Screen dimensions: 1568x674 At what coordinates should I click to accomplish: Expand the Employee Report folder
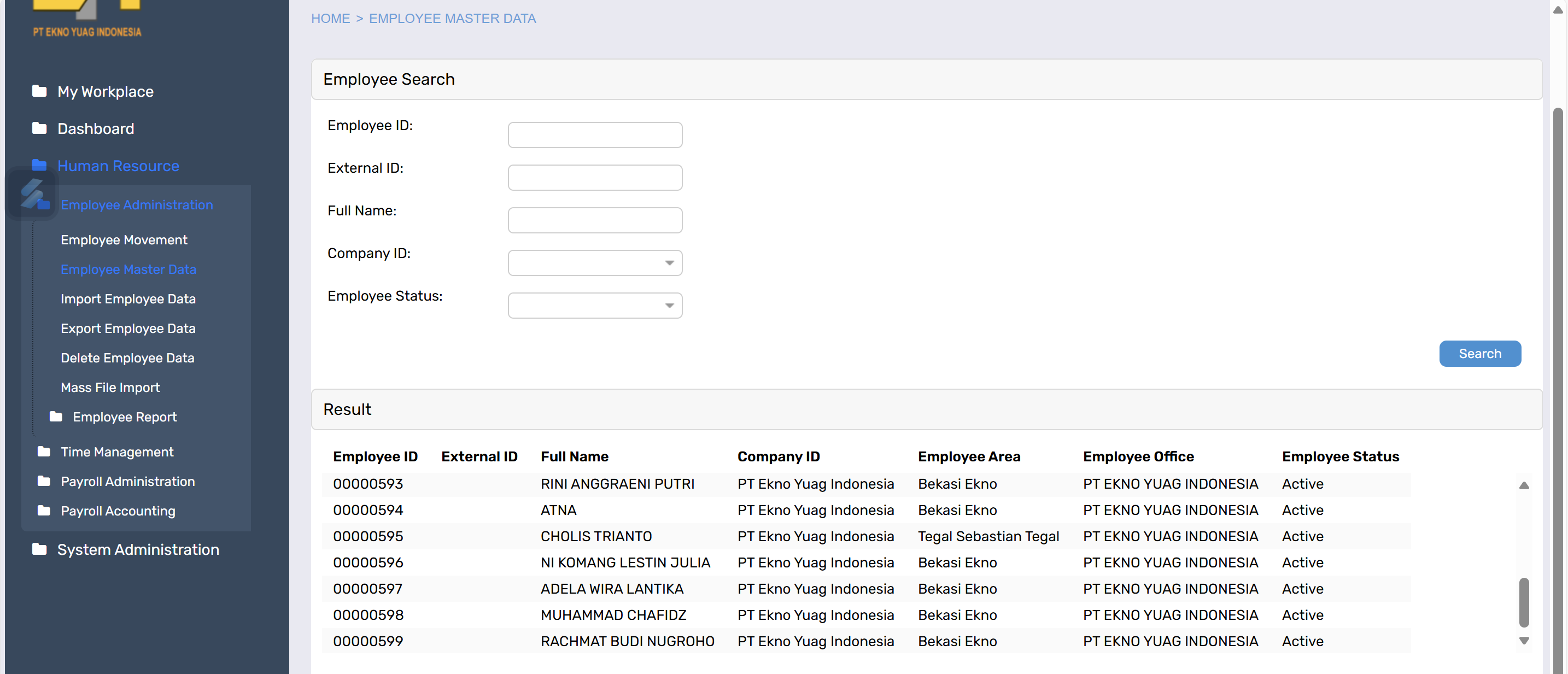click(125, 417)
